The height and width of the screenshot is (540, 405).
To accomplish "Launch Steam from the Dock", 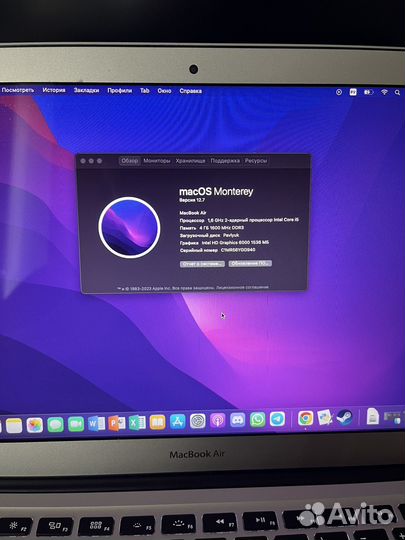I will point(344,417).
